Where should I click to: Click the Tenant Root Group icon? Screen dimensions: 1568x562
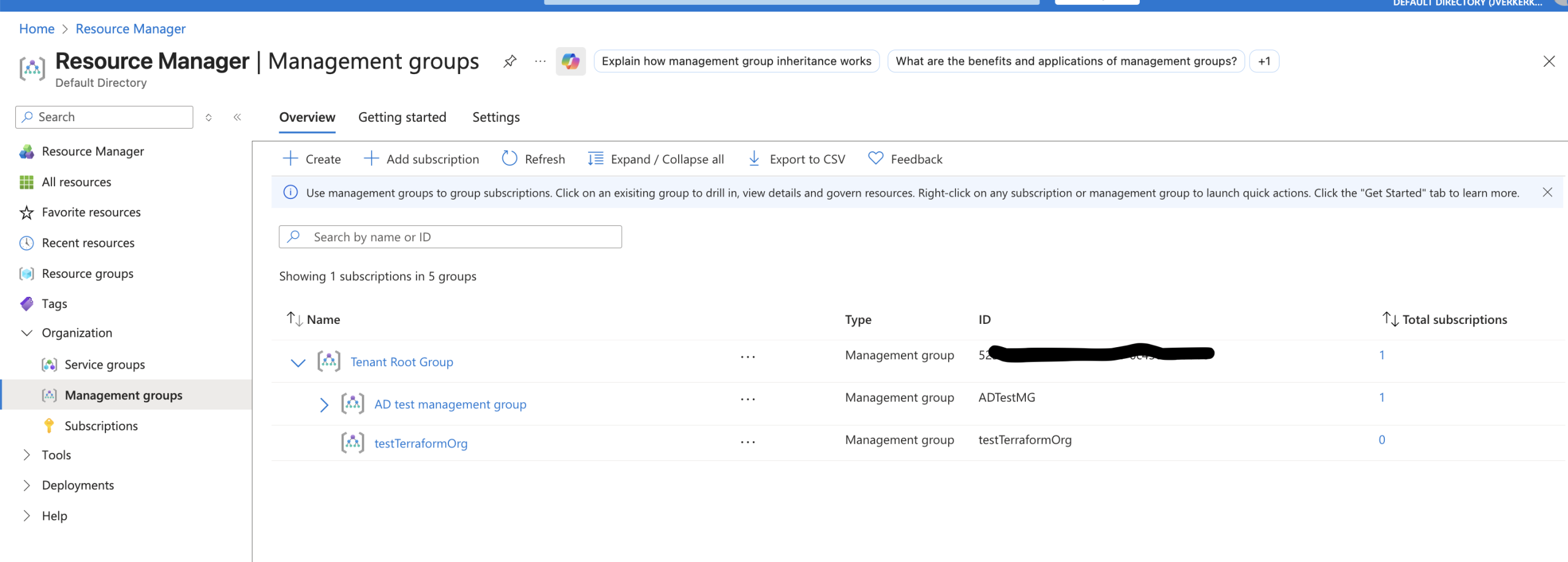coord(329,361)
